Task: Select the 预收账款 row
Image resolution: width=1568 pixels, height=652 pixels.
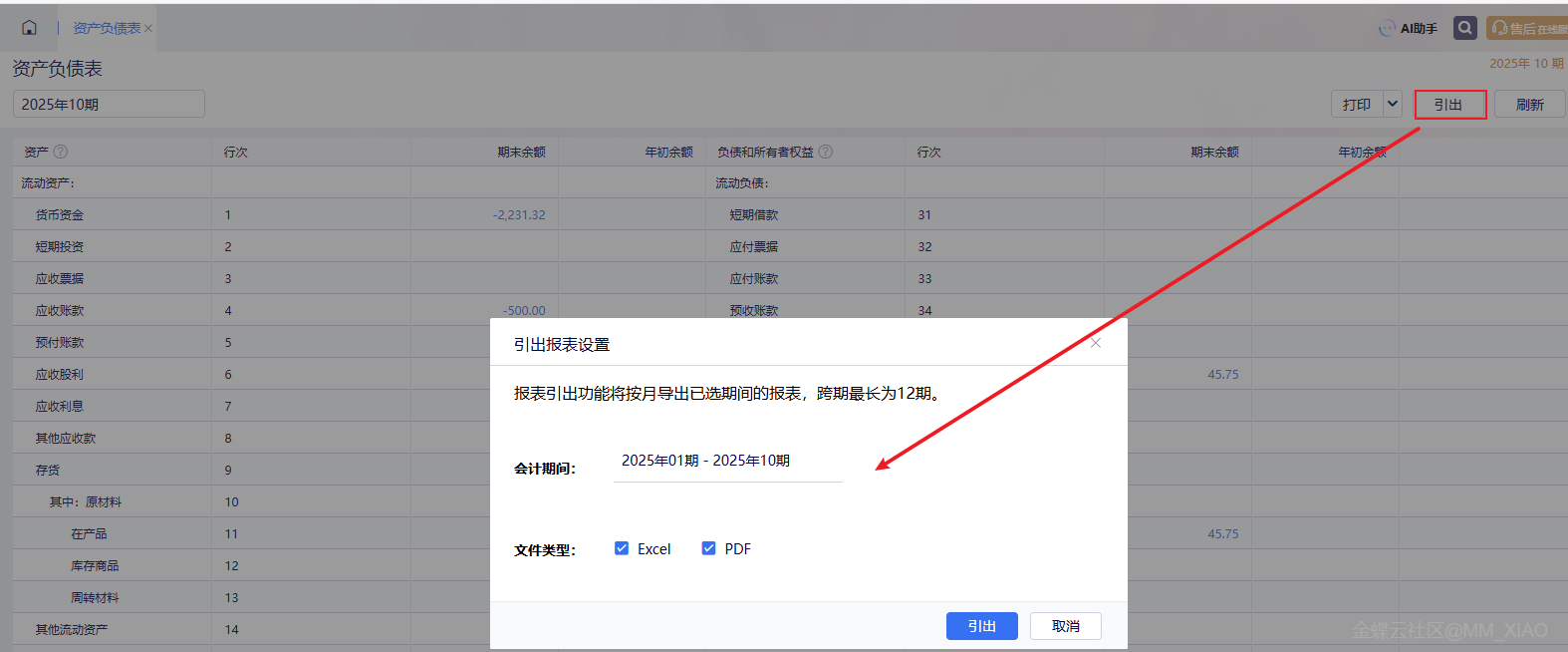Action: (754, 311)
